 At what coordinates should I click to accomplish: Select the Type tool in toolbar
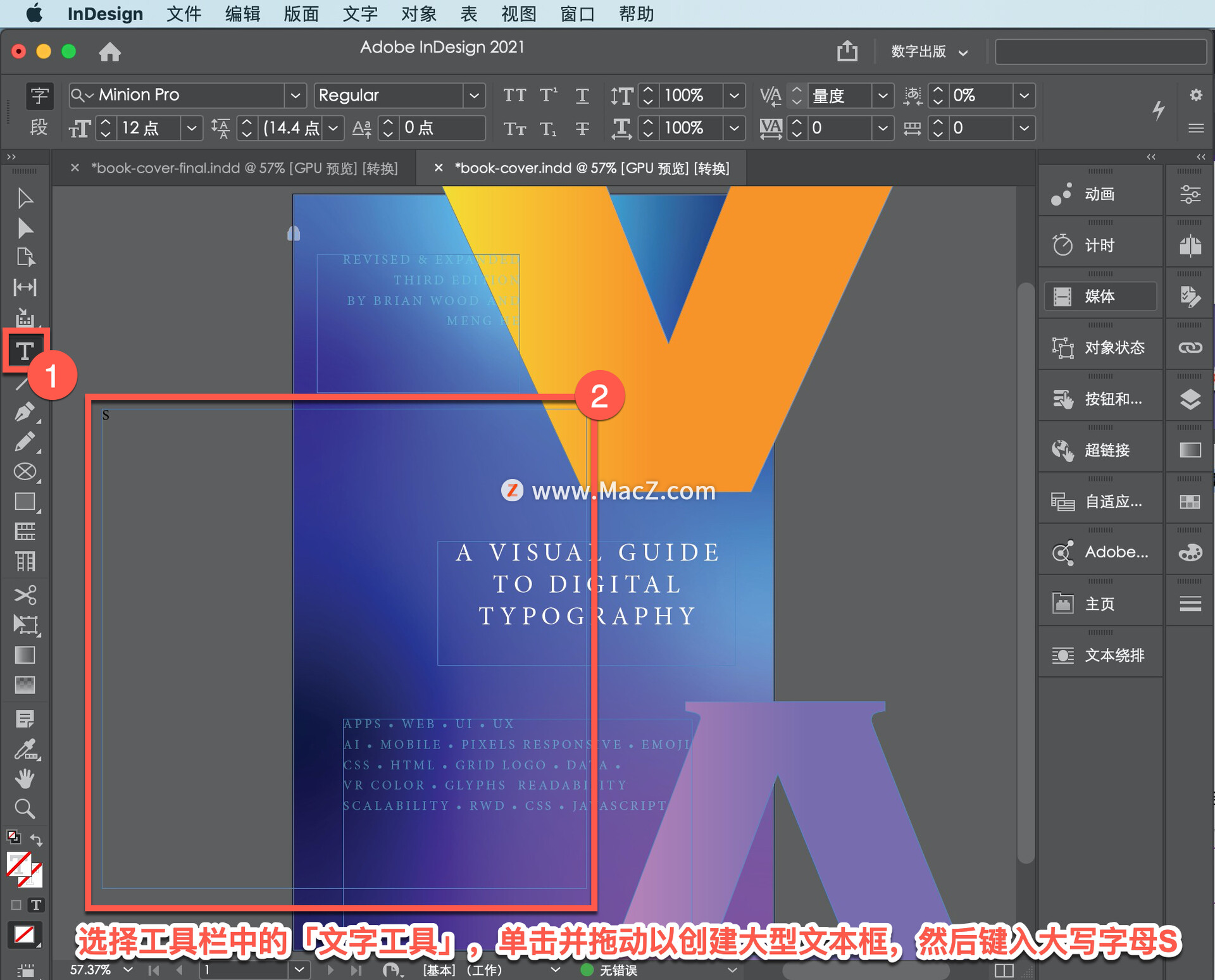[25, 350]
